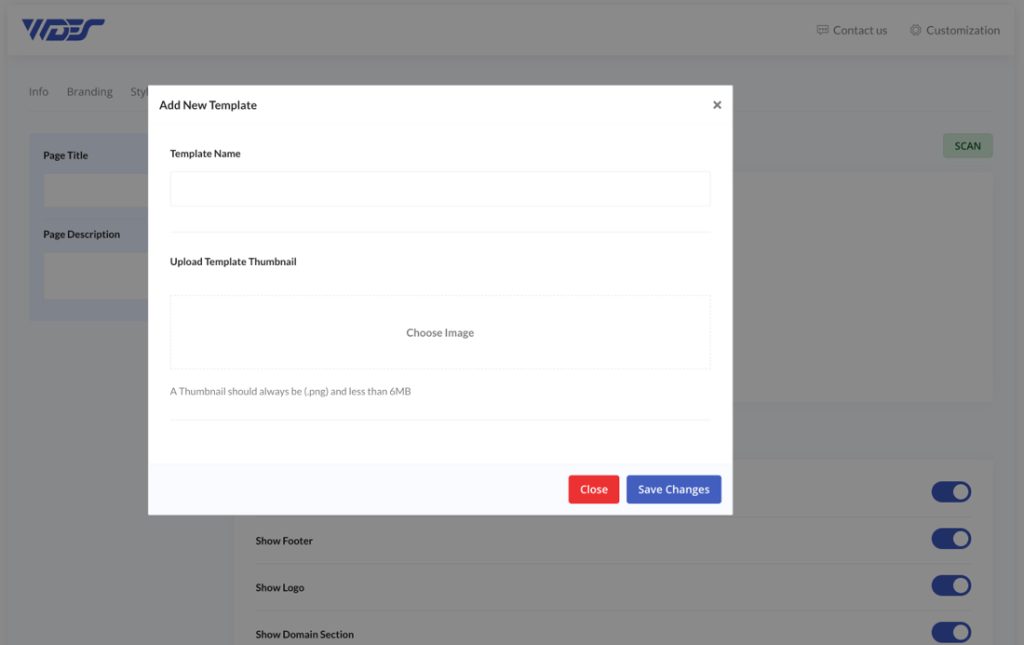The height and width of the screenshot is (645, 1024).
Task: Click the gear icon beside Customization
Action: click(914, 30)
